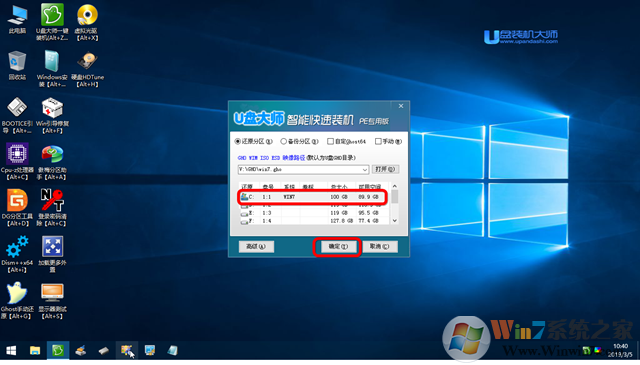The width and height of the screenshot is (640, 365).
Task: Click the partition list scrollbar thumb
Action: click(x=395, y=197)
